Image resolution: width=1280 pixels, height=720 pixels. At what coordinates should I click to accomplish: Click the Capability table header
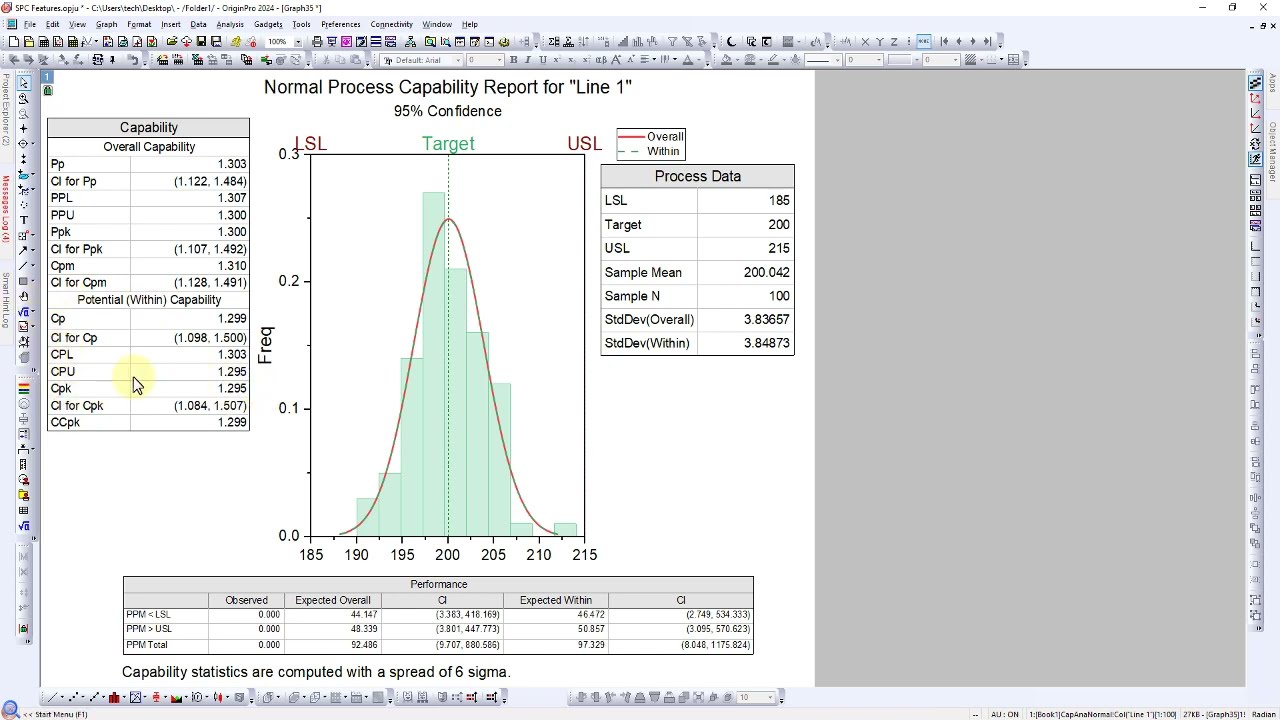pyautogui.click(x=148, y=127)
